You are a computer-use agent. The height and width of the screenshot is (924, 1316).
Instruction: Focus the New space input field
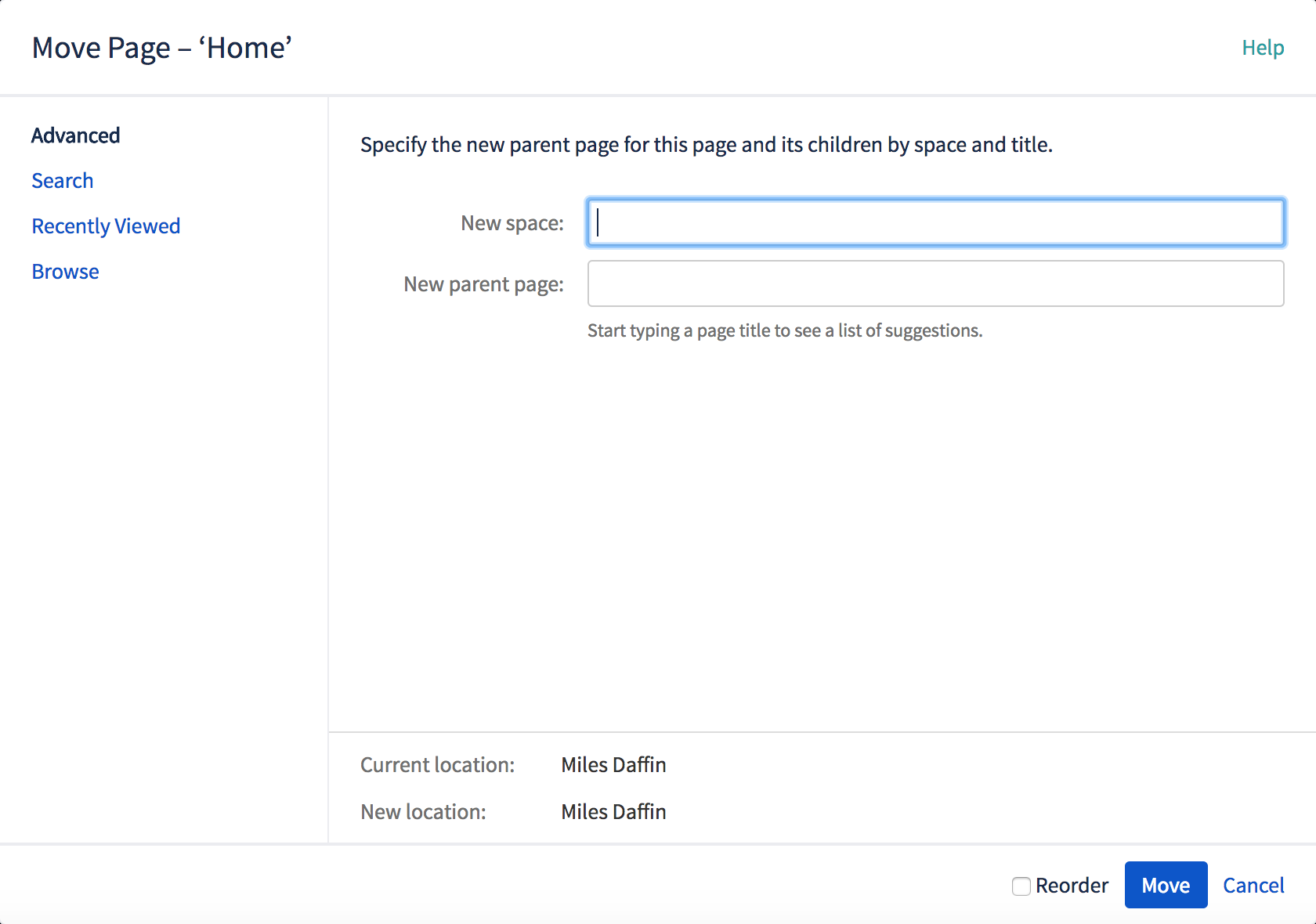click(x=935, y=222)
